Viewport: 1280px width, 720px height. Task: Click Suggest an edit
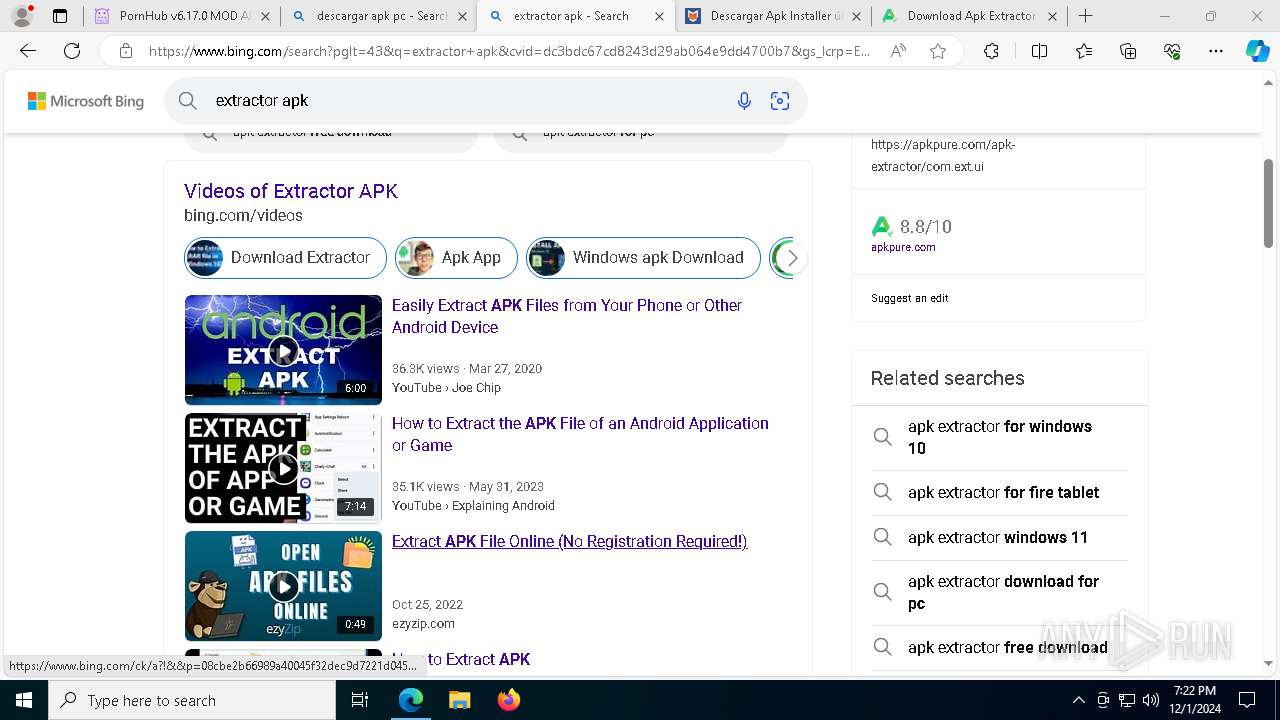[x=910, y=298]
